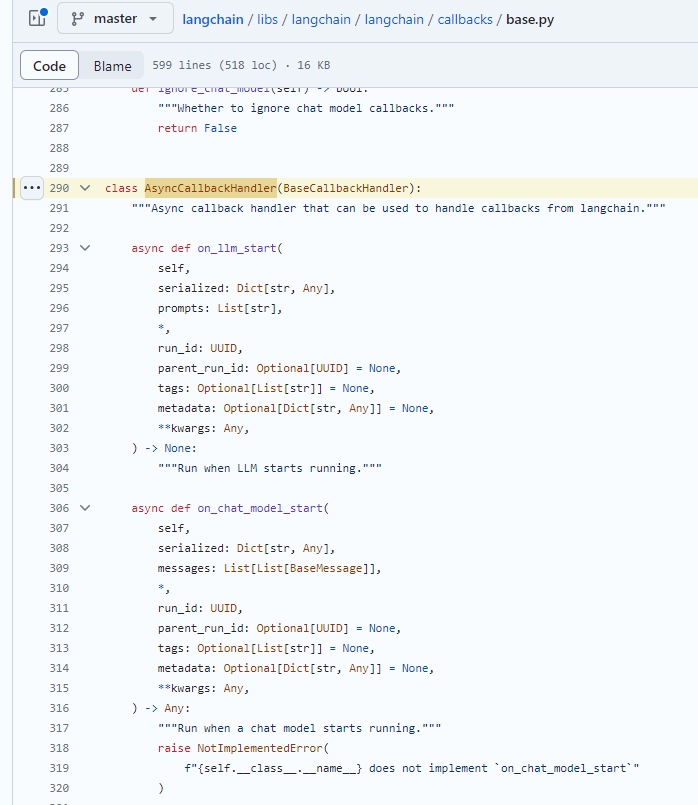Switch to the Code tab
698x805 pixels.
pyautogui.click(x=49, y=66)
